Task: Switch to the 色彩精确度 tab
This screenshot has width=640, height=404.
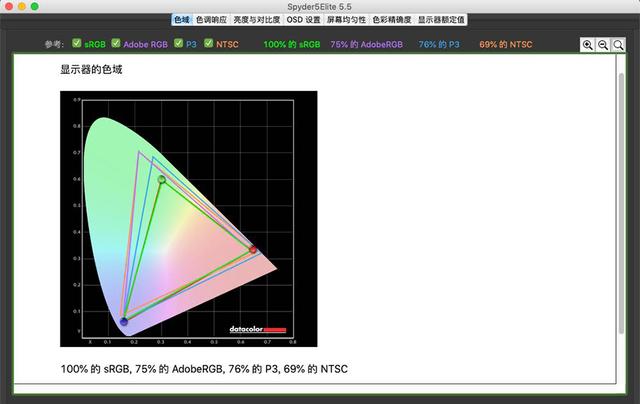Action: click(x=392, y=20)
